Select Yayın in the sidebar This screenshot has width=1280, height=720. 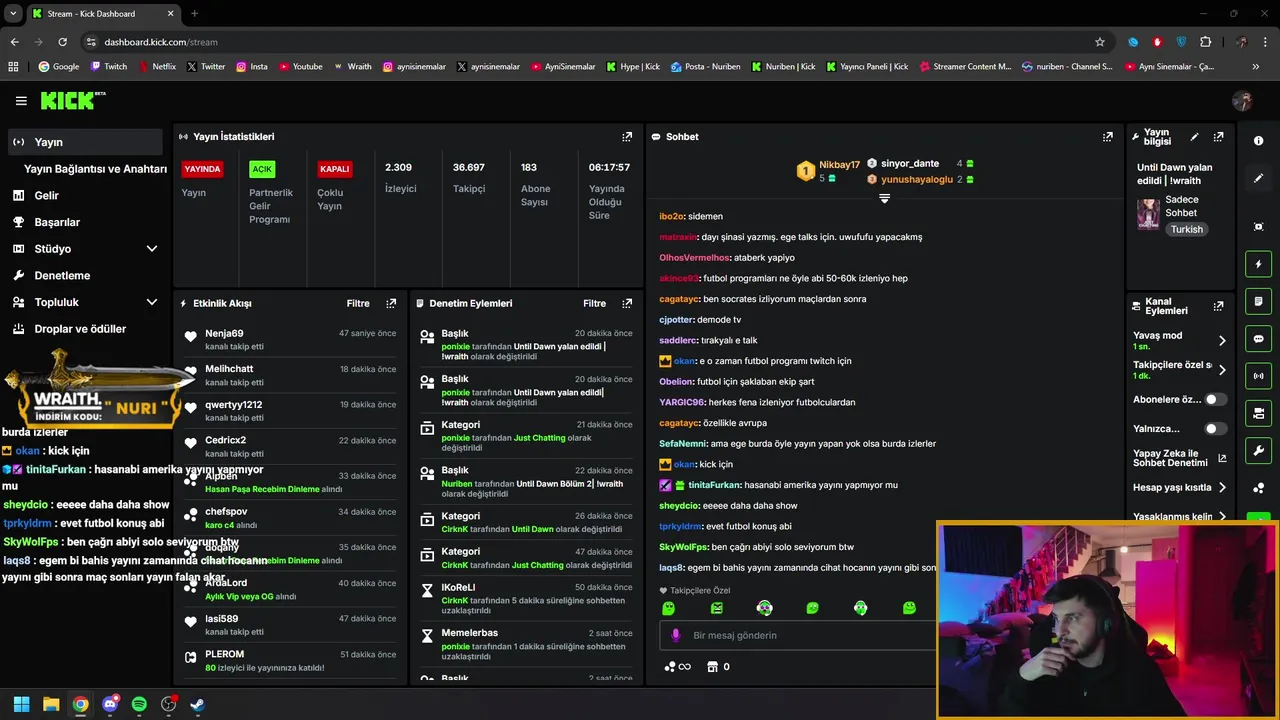(85, 142)
